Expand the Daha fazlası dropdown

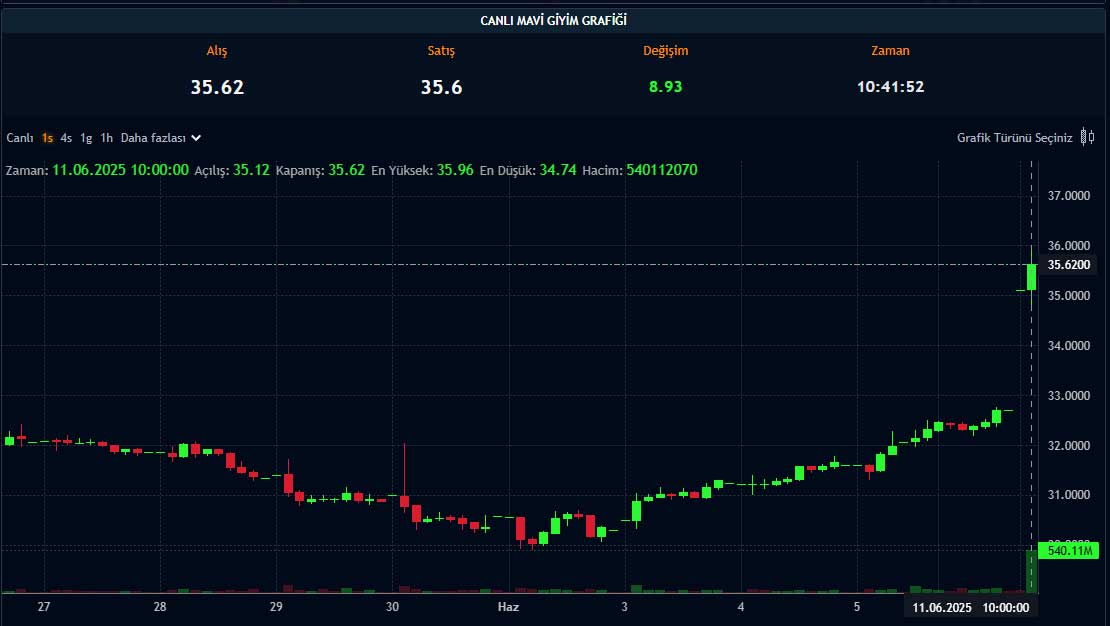pos(161,138)
